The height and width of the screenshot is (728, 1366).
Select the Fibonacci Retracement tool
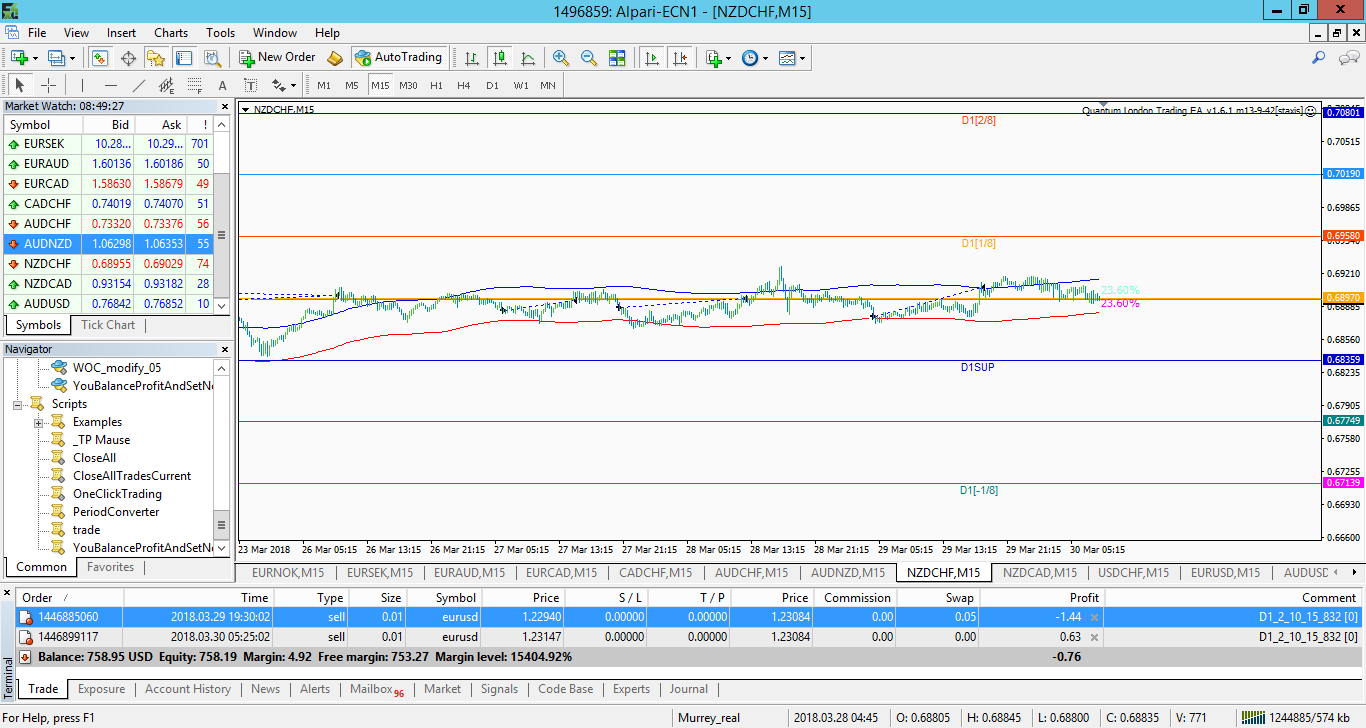click(x=195, y=85)
